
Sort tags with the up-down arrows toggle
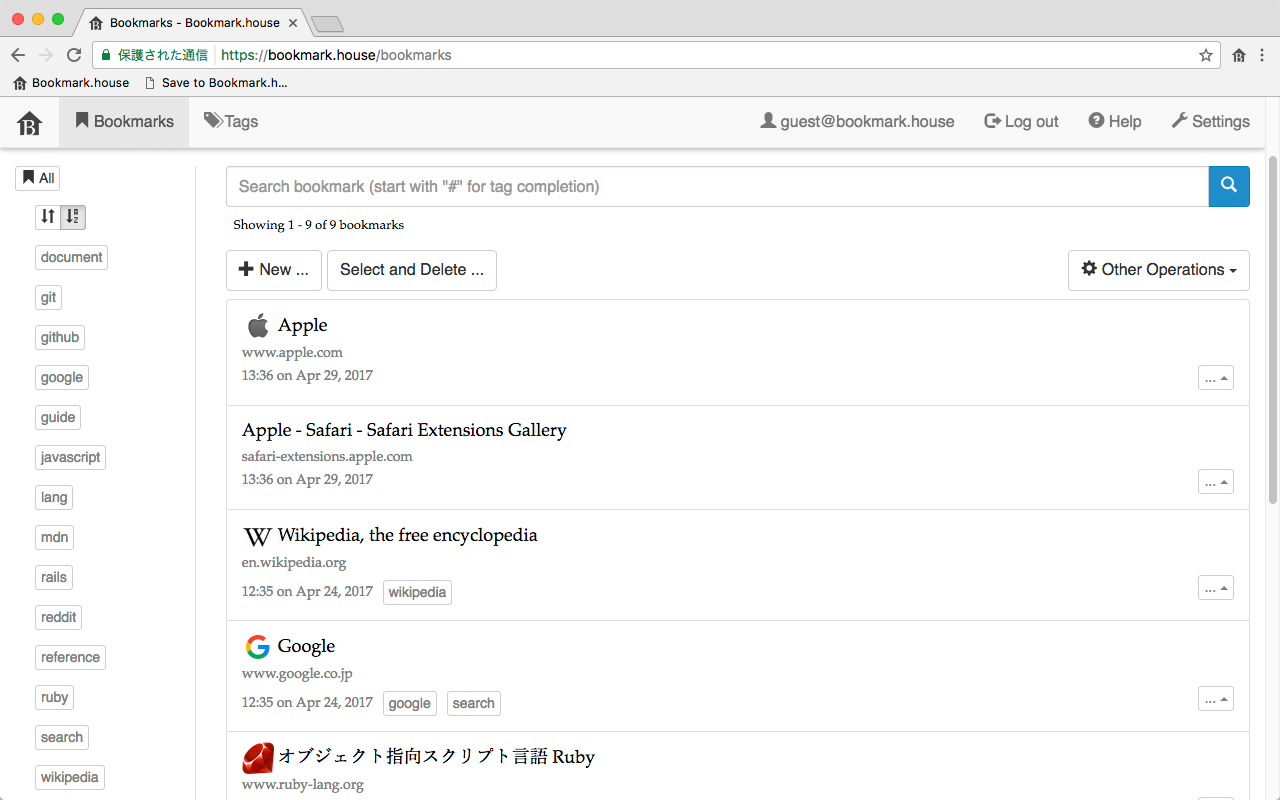tap(48, 216)
